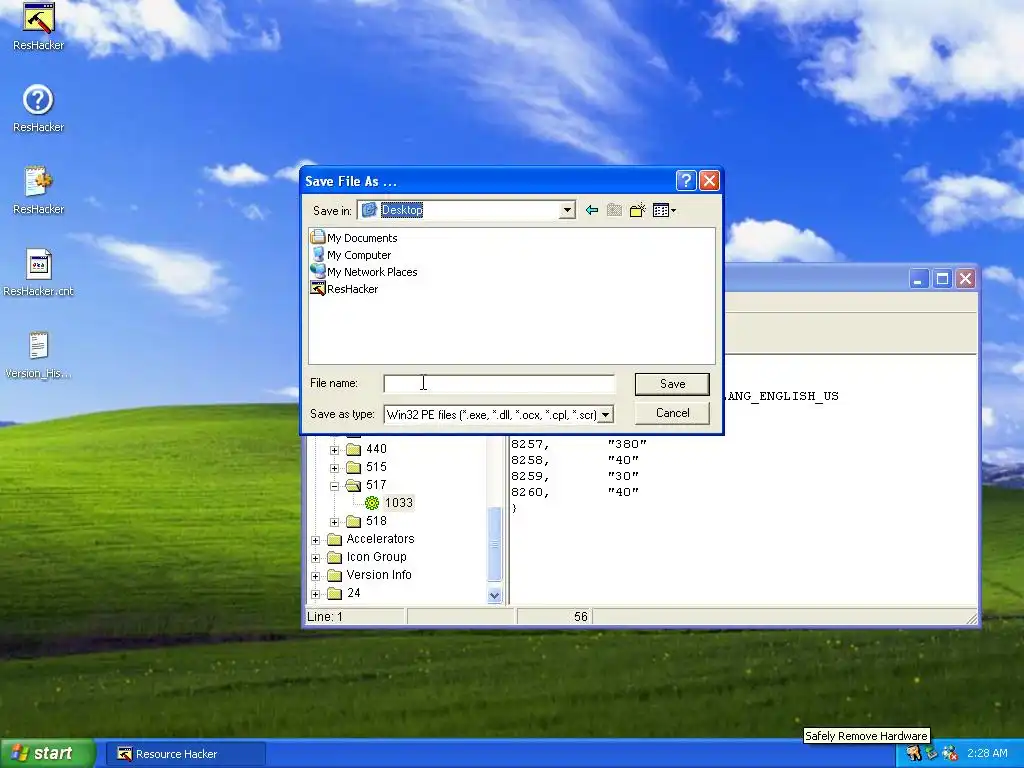Open the Version_His text file icon
Viewport: 1024px width, 768px height.
coord(38,346)
